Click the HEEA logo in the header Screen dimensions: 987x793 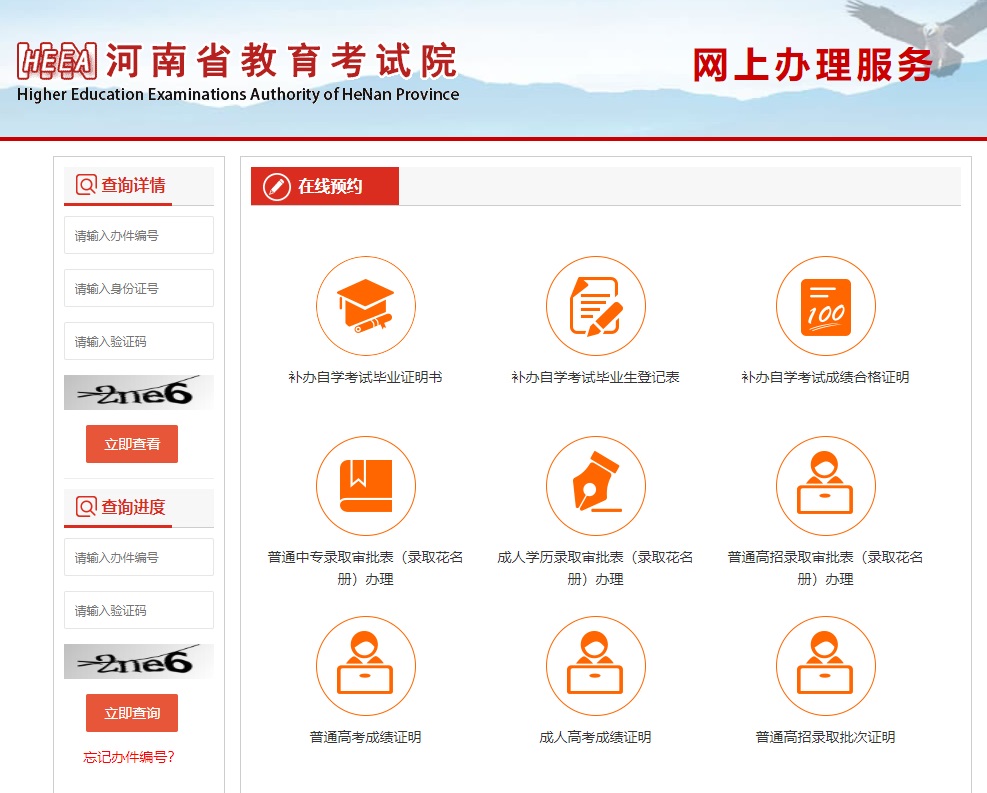[58, 61]
